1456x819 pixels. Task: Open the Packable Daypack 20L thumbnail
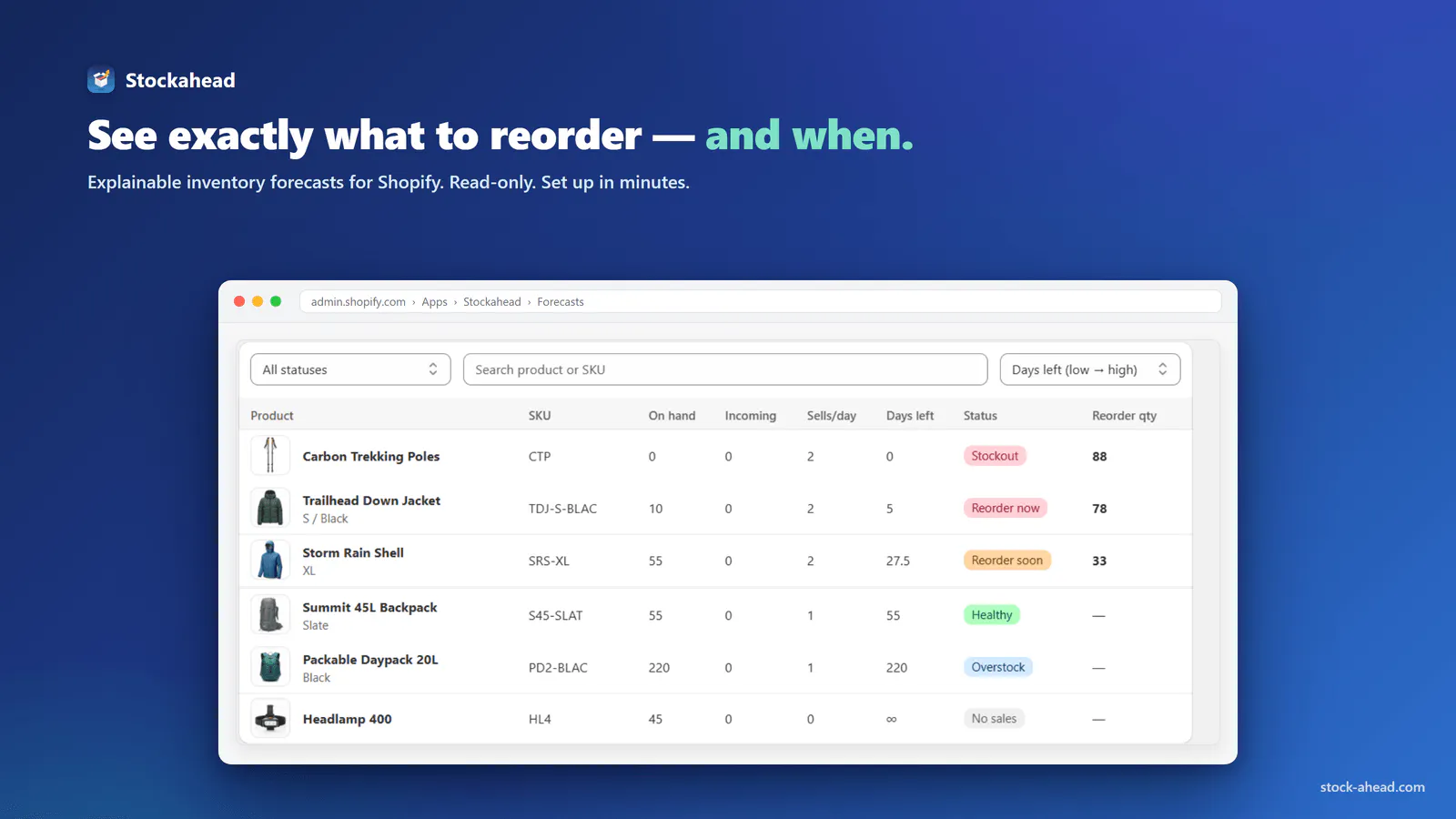[270, 667]
